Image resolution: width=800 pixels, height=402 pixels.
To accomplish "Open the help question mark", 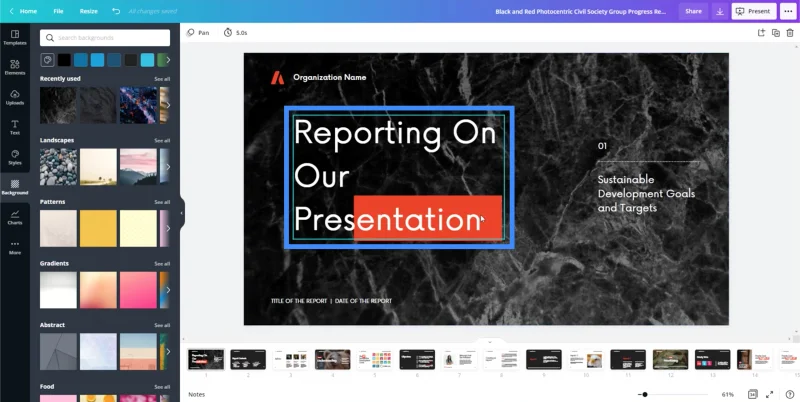I will (790, 394).
